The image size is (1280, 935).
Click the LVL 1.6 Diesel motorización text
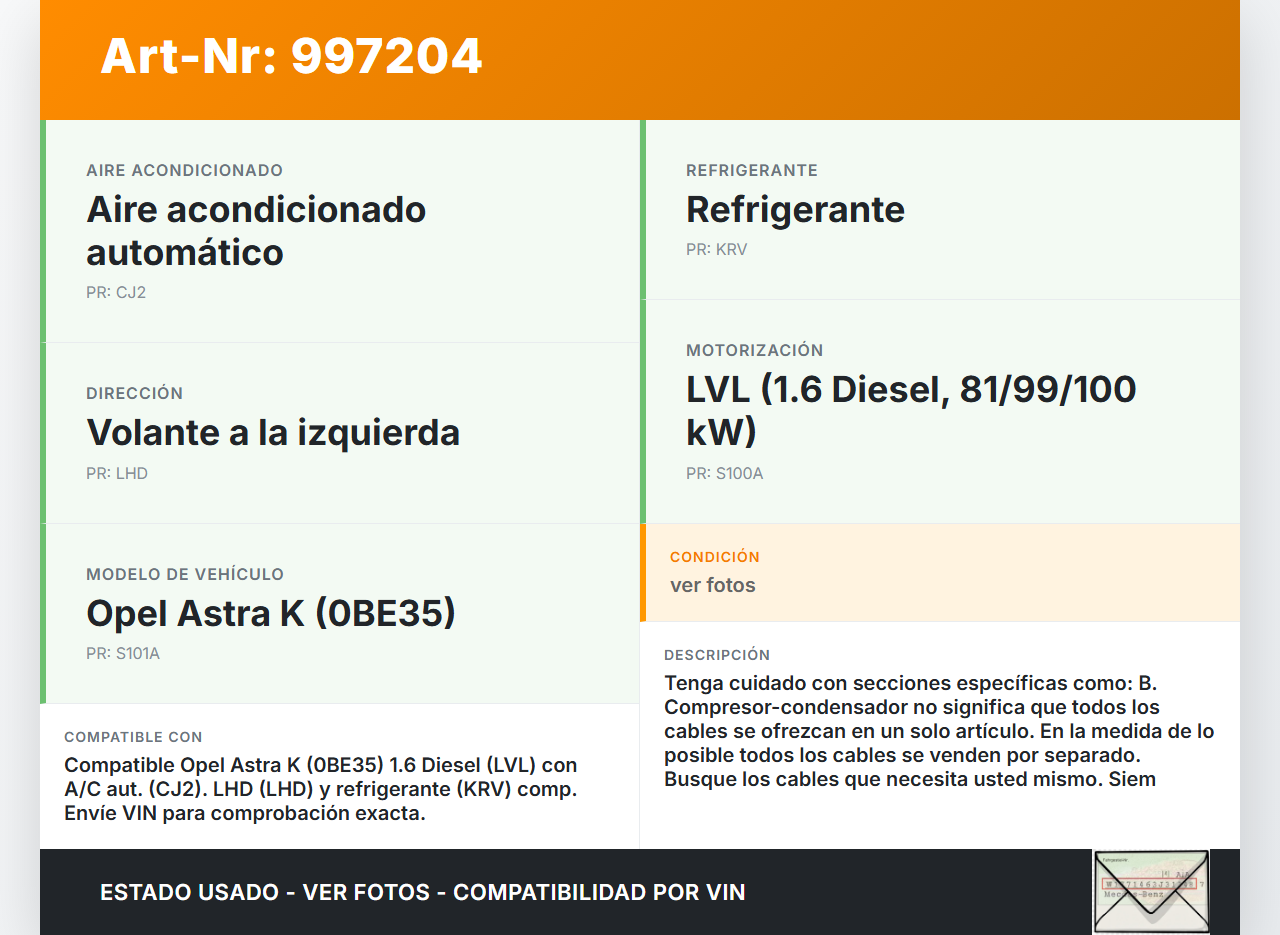click(910, 410)
